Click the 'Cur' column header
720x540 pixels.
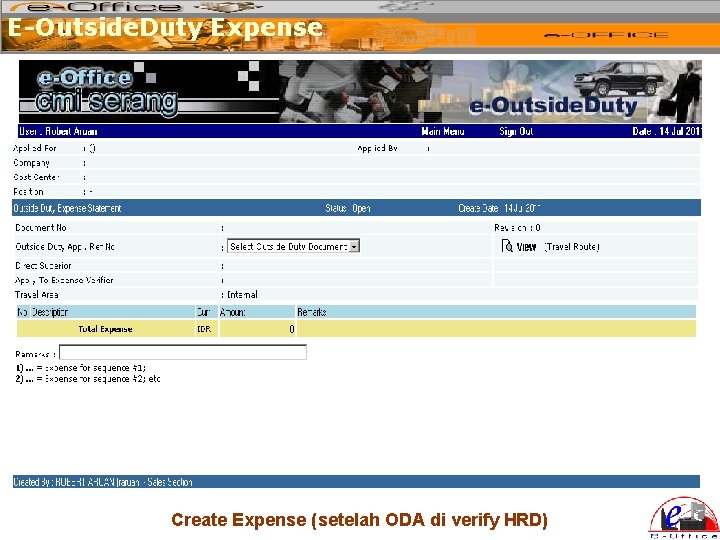coord(203,312)
